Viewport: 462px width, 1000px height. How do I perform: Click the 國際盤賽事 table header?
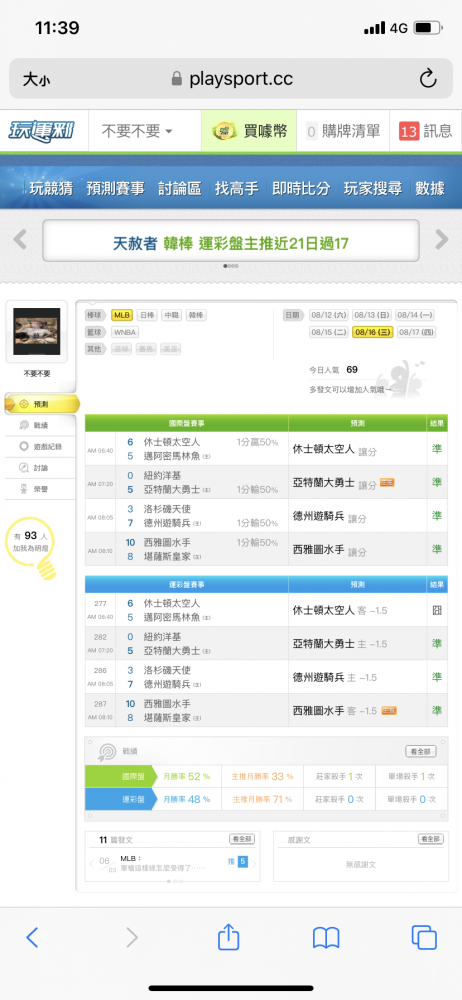pyautogui.click(x=186, y=423)
